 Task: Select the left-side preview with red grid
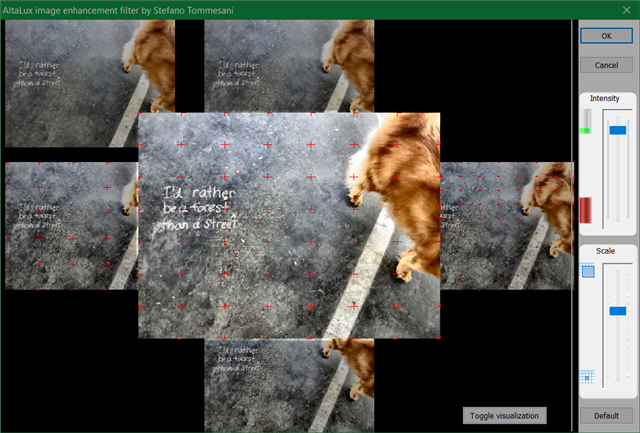pos(71,226)
